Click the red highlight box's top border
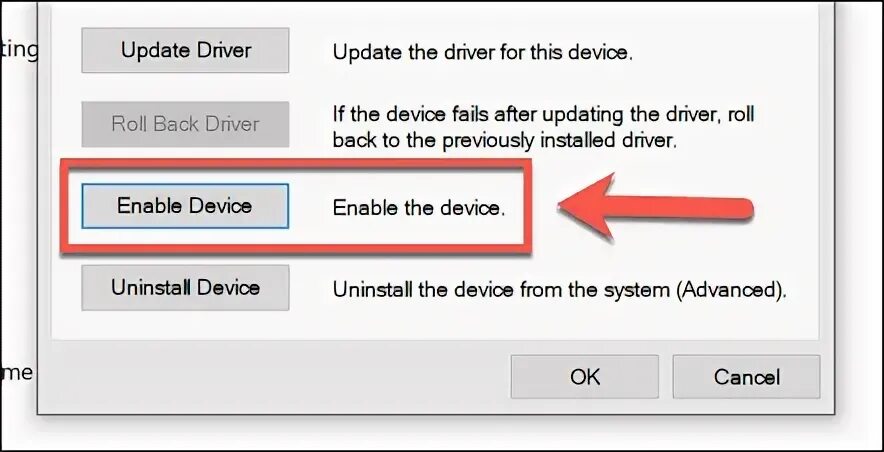Image resolution: width=884 pixels, height=452 pixels. pos(295,163)
